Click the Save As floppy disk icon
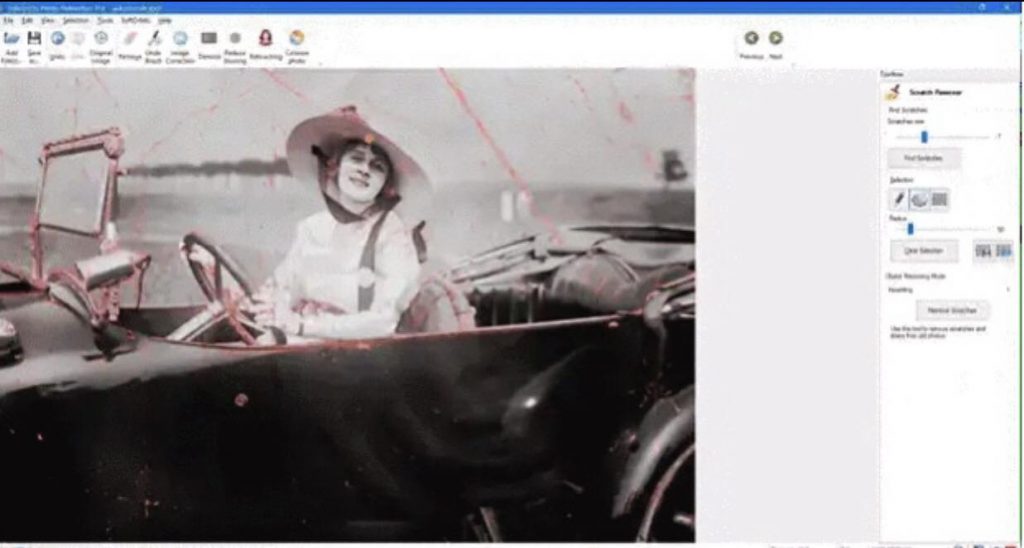The width and height of the screenshot is (1024, 548). point(34,43)
